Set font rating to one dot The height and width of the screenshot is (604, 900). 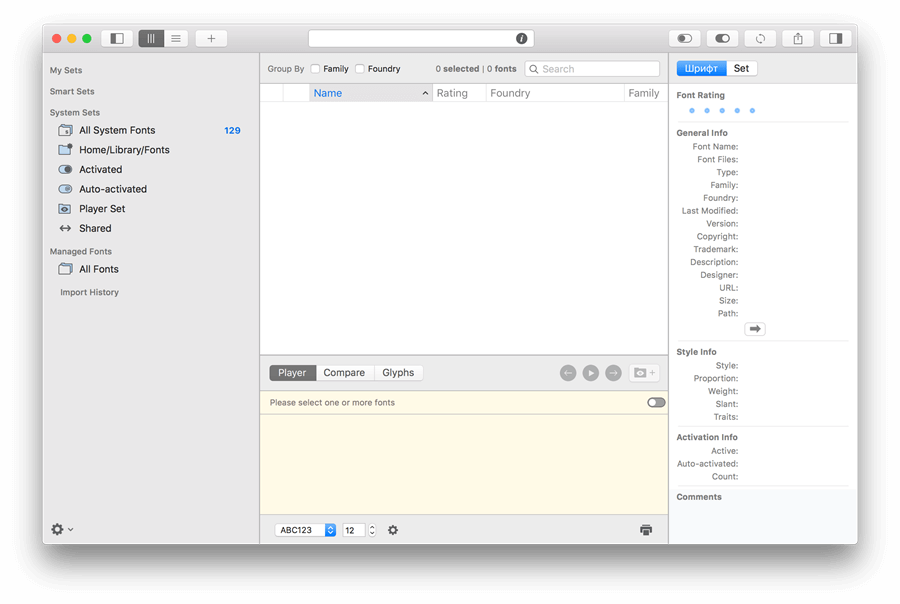(x=692, y=111)
